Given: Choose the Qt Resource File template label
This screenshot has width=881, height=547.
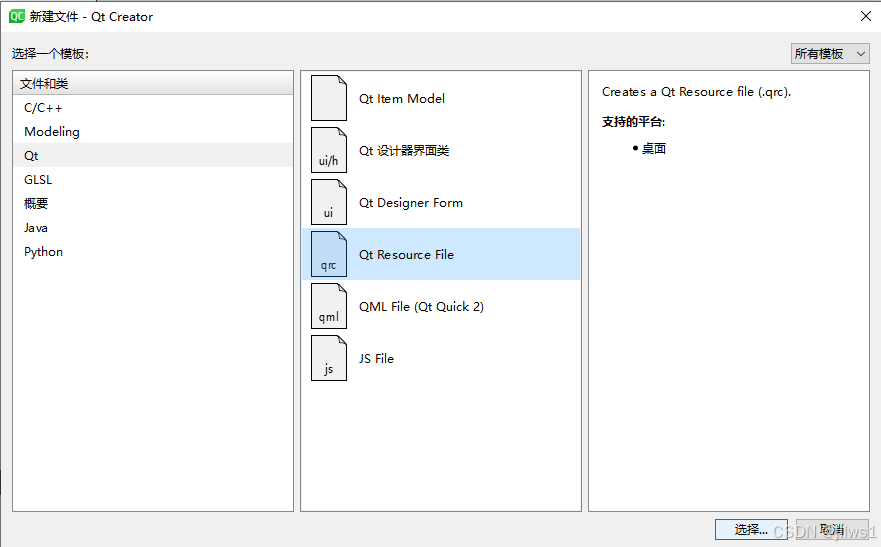Looking at the screenshot, I should pyautogui.click(x=406, y=254).
